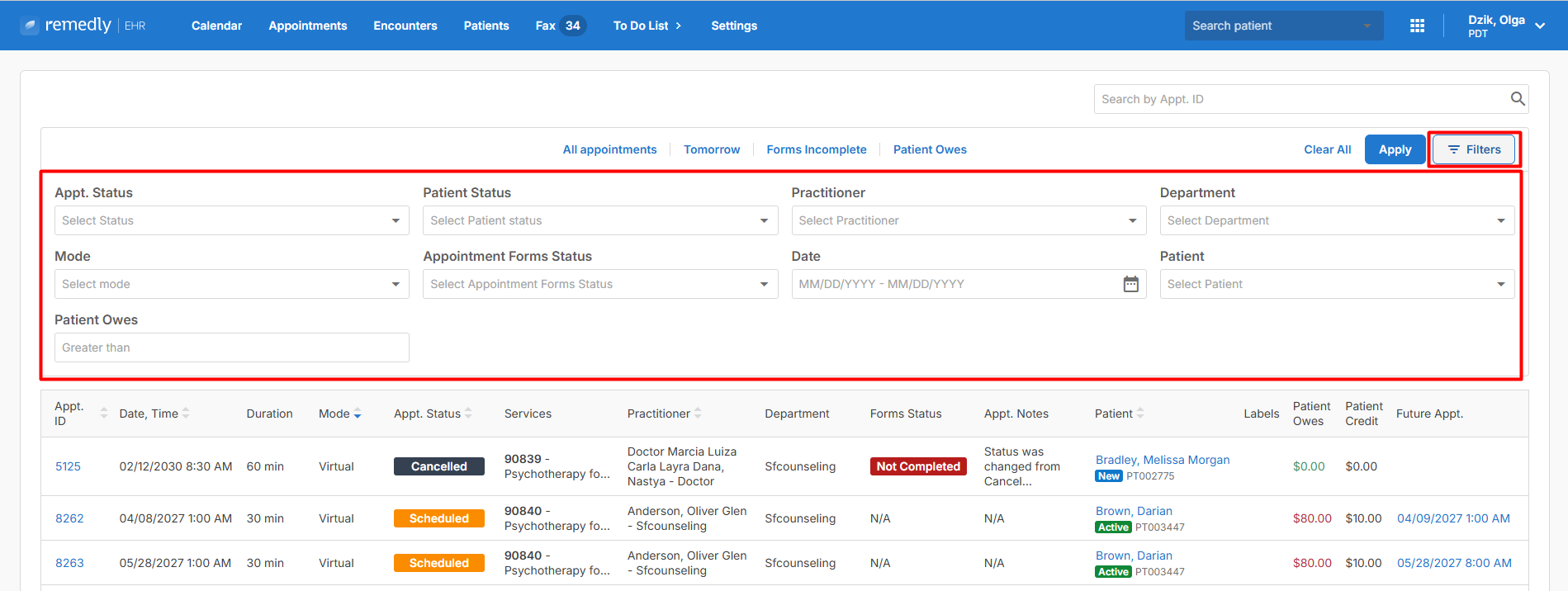Open the user menu for Dzik, Olga
This screenshot has height=591, width=1568.
coord(1505,26)
